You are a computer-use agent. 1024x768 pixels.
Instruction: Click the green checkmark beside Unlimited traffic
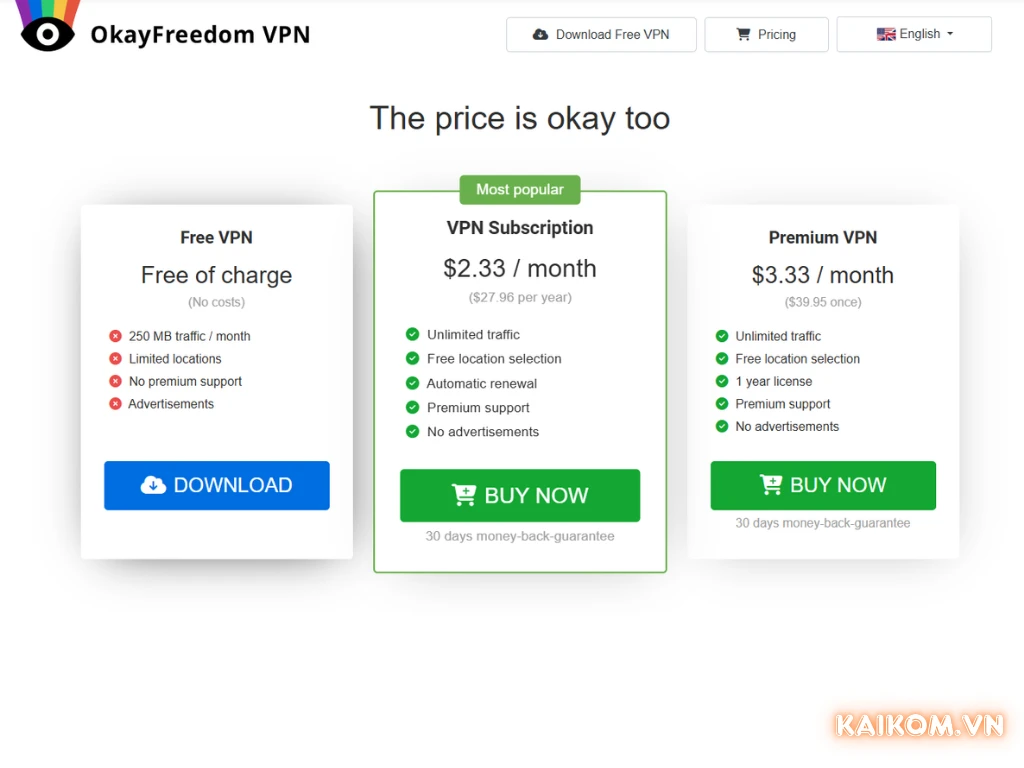click(413, 334)
